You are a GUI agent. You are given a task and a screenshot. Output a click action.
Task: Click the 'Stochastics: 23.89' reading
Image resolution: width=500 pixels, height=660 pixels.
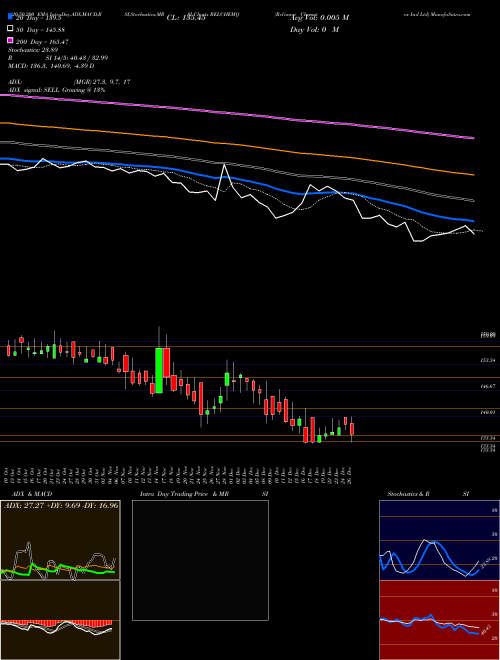[x=31, y=50]
